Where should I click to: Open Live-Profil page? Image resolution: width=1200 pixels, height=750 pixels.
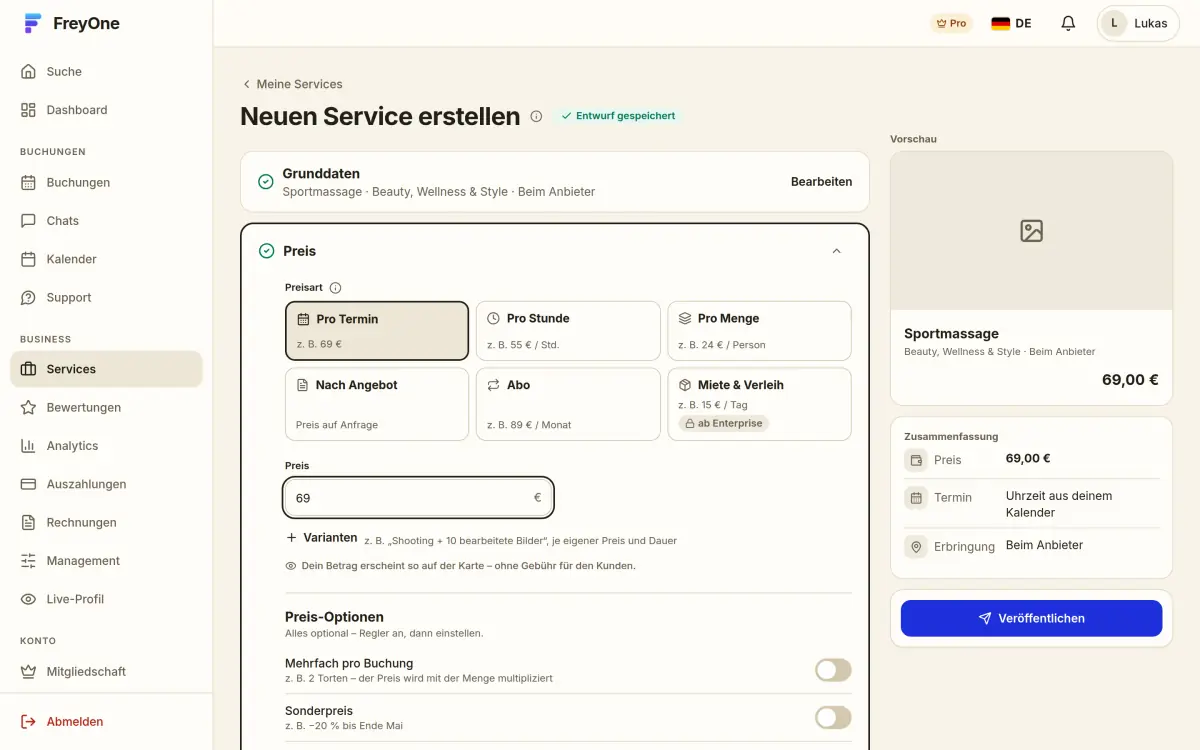click(x=106, y=599)
